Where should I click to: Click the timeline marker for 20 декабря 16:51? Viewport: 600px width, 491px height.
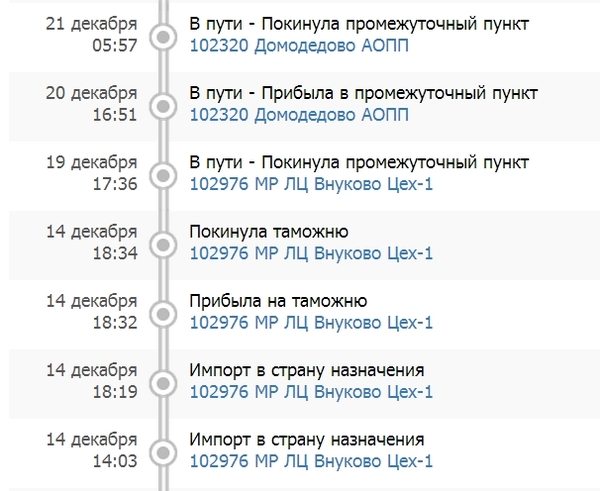point(161,105)
